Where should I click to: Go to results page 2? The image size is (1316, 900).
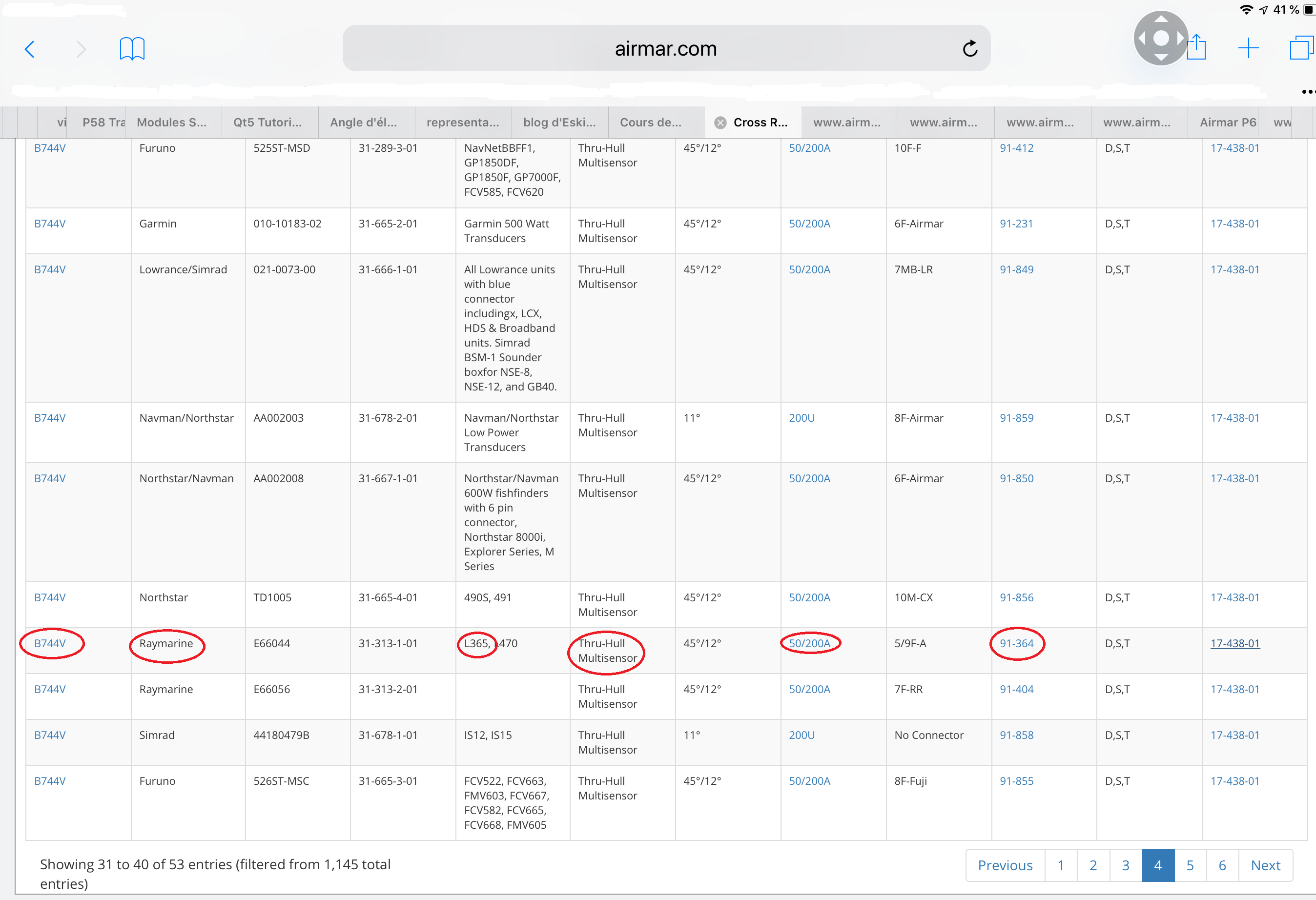1093,865
